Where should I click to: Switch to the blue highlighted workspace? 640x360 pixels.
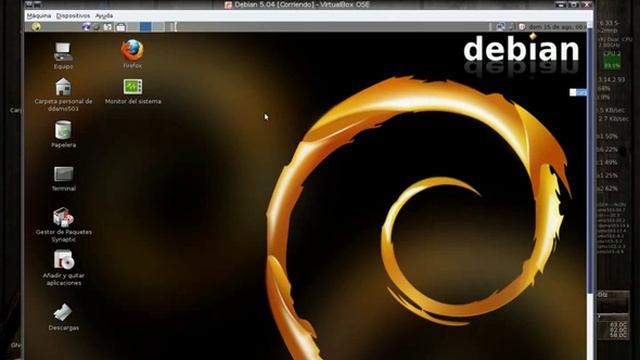tap(145, 27)
